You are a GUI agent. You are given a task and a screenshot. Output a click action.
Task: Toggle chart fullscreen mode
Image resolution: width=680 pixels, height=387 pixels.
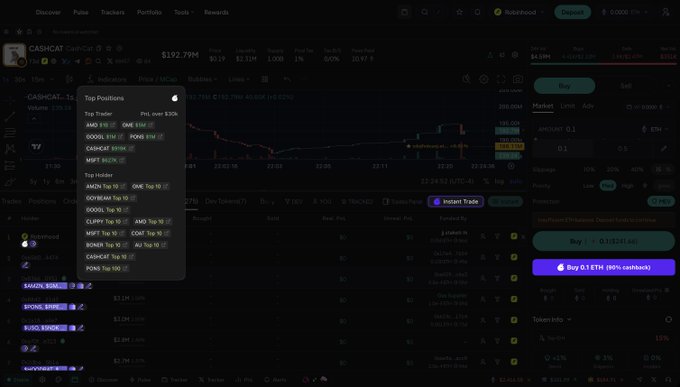pos(501,79)
